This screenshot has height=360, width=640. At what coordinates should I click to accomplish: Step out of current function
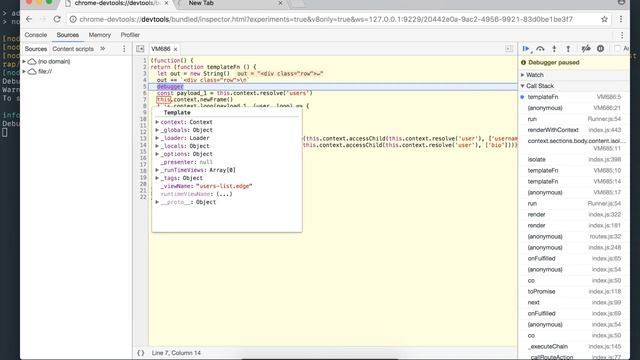(568, 49)
